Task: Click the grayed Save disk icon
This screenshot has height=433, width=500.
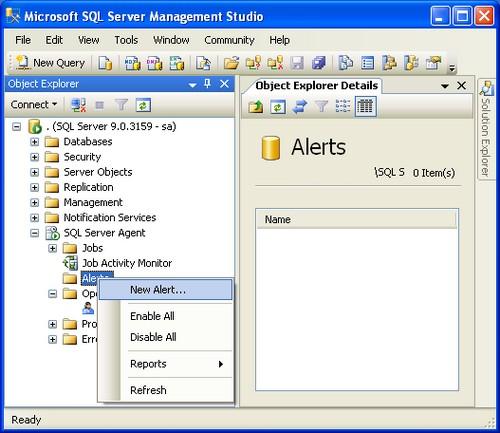Action: pos(297,63)
